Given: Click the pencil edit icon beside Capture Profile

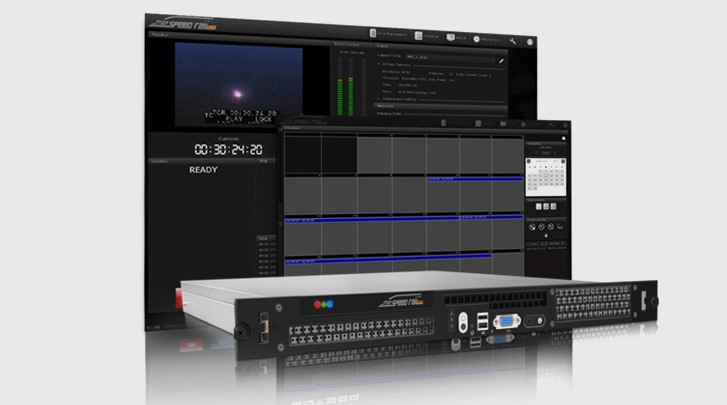Looking at the screenshot, I should pyautogui.click(x=501, y=60).
